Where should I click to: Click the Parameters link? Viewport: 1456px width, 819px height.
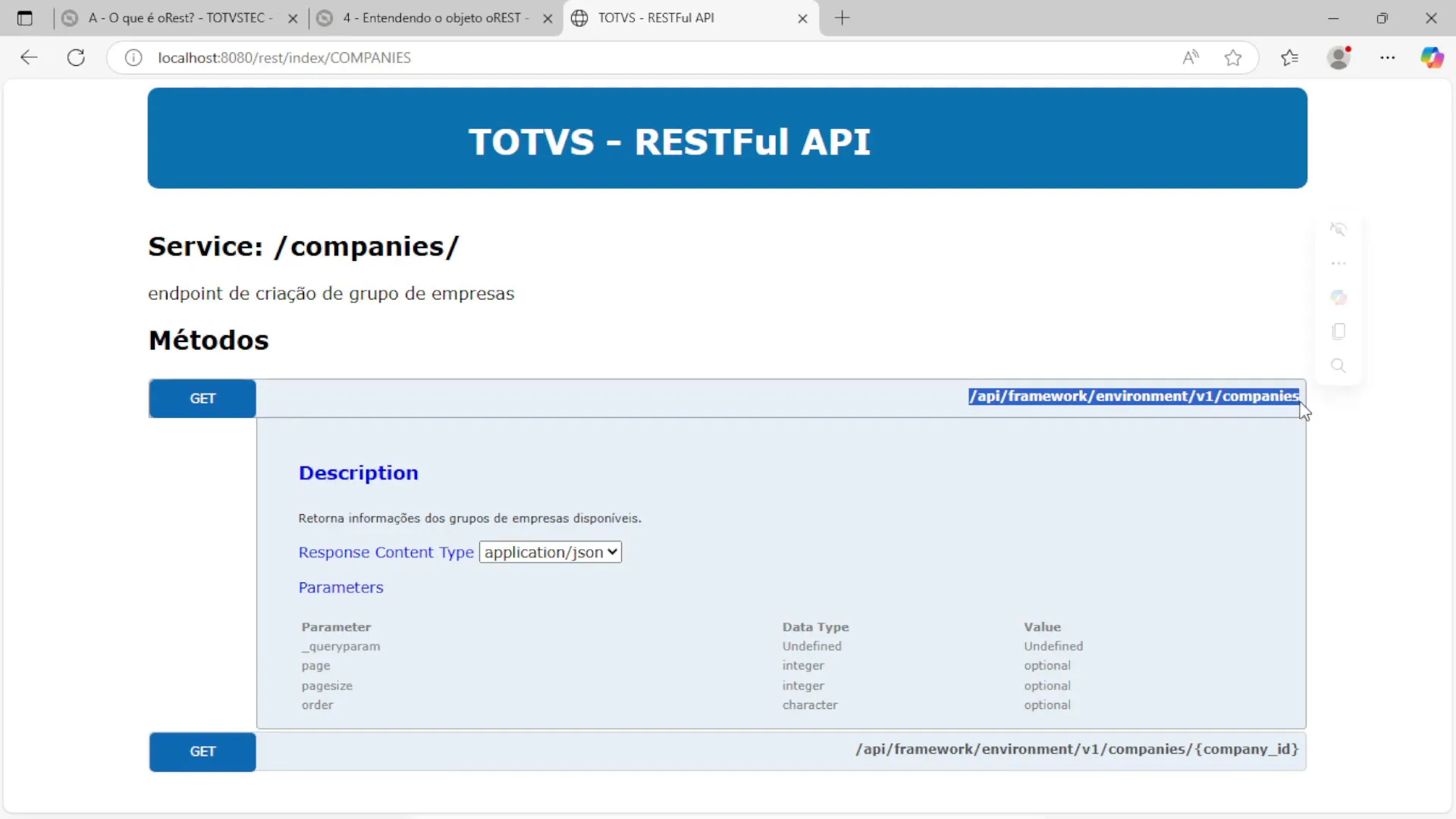(x=340, y=587)
